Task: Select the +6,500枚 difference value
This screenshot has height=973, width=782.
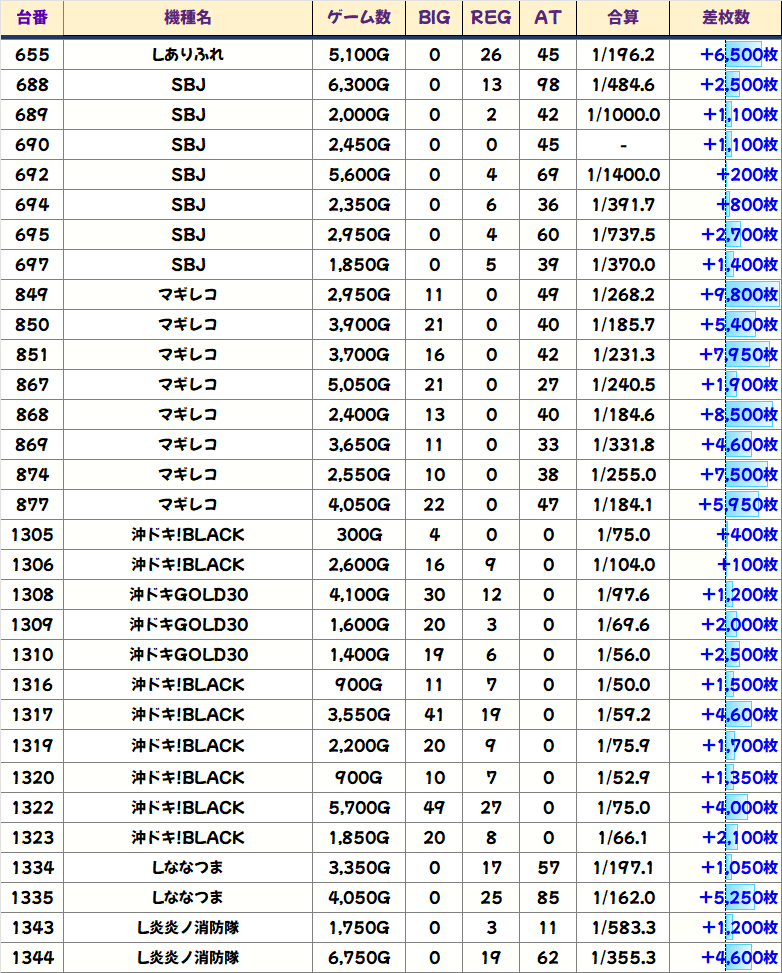Action: click(x=739, y=55)
